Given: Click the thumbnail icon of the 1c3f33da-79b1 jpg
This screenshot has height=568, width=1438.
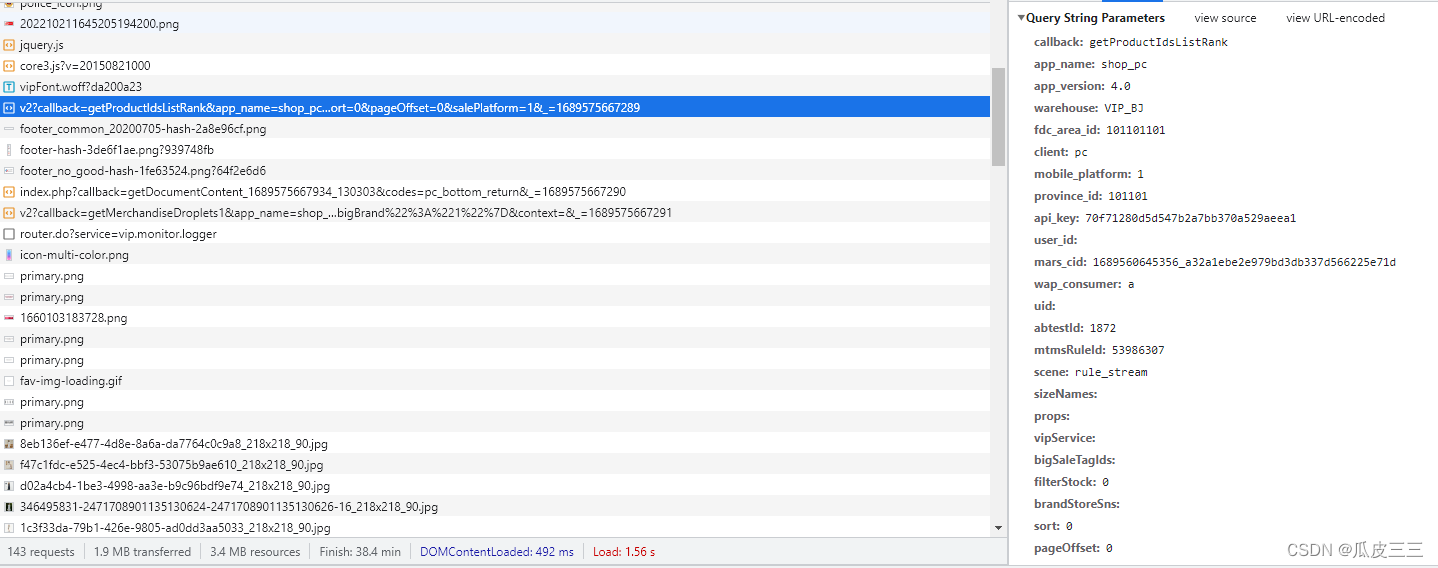Looking at the screenshot, I should pyautogui.click(x=9, y=528).
